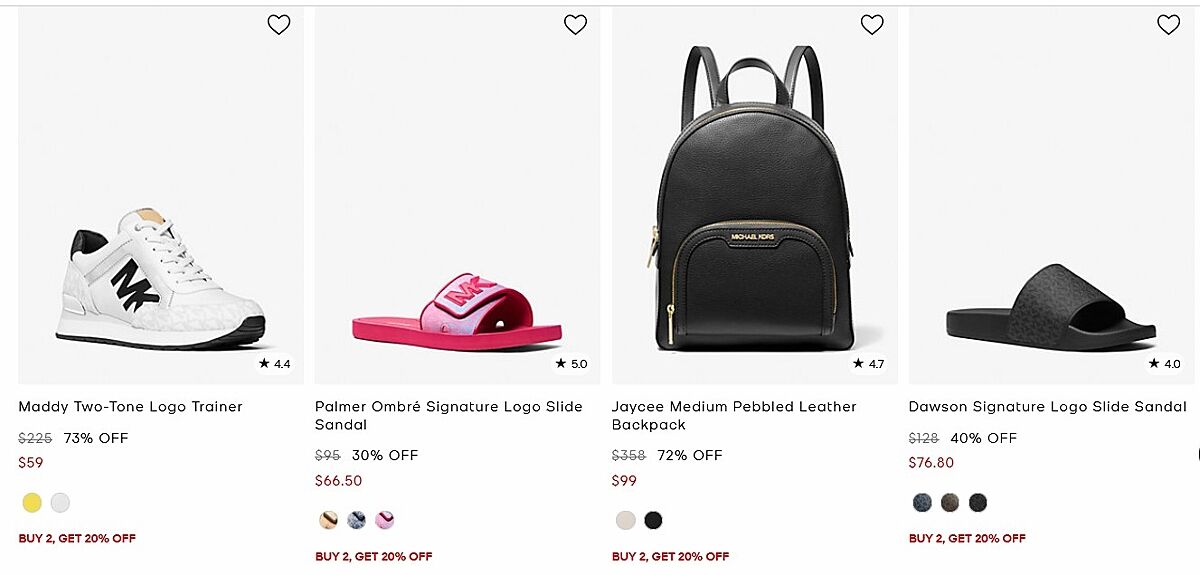Open Jaycee Medium Pebbled Leather Backpack link
Image resolution: width=1200 pixels, height=575 pixels.
point(734,415)
